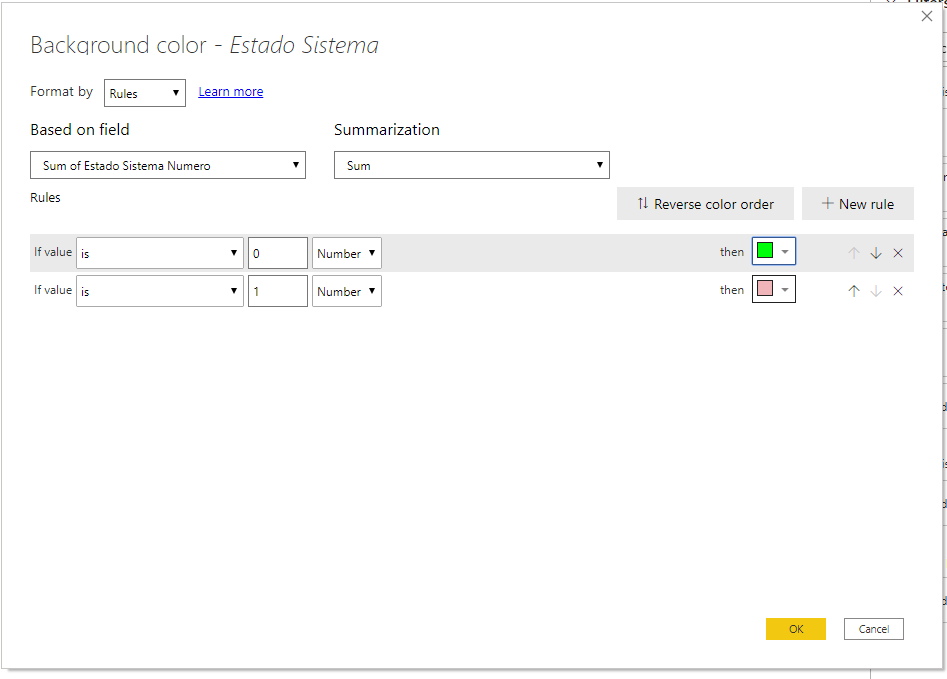Click the pink color swatch
This screenshot has height=679, width=947.
[765, 289]
